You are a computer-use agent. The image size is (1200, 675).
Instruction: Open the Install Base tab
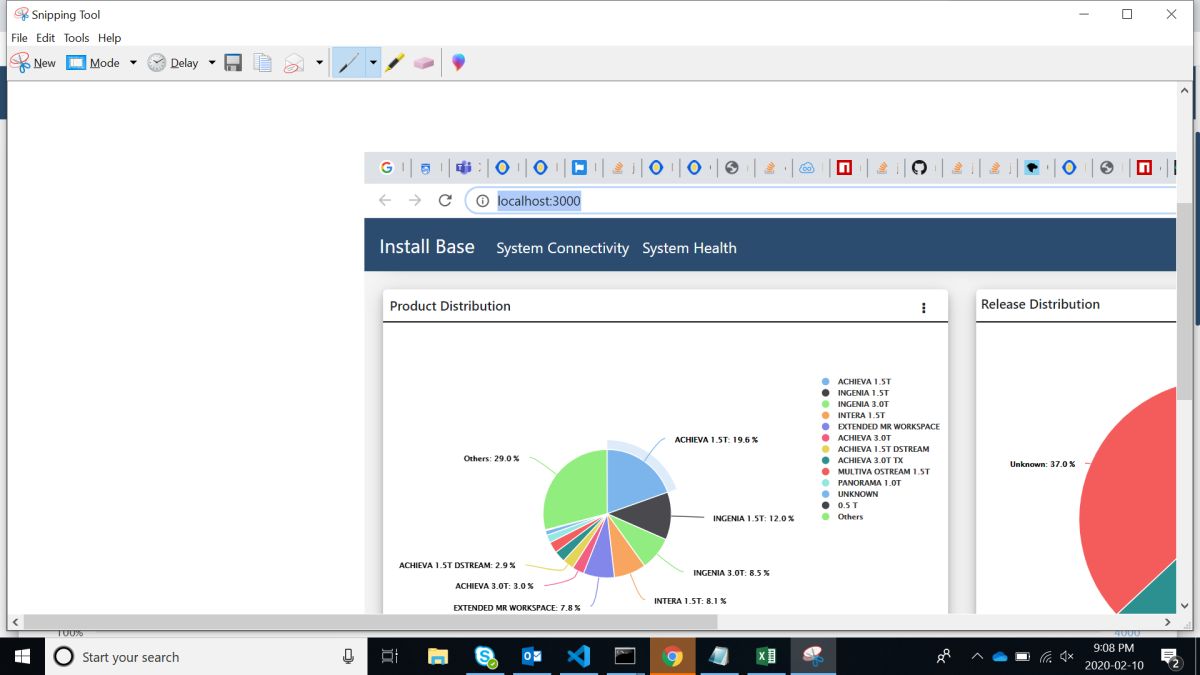(x=427, y=247)
